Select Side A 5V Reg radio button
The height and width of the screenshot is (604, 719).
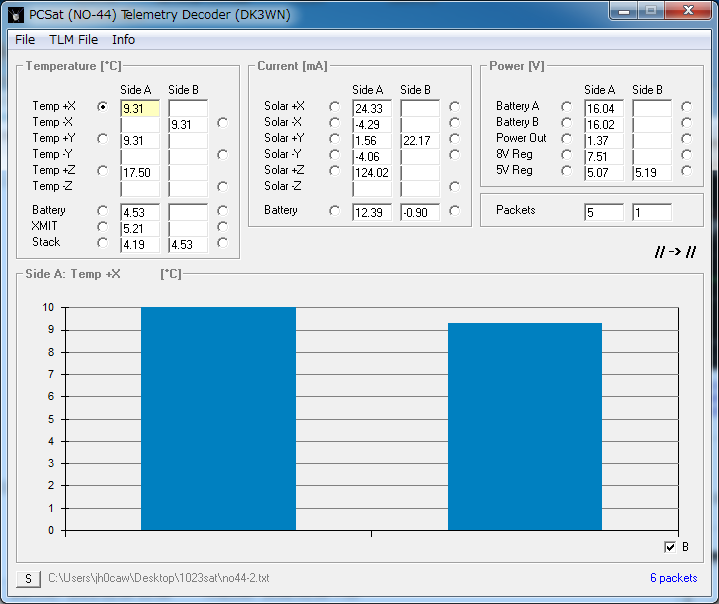pos(567,171)
